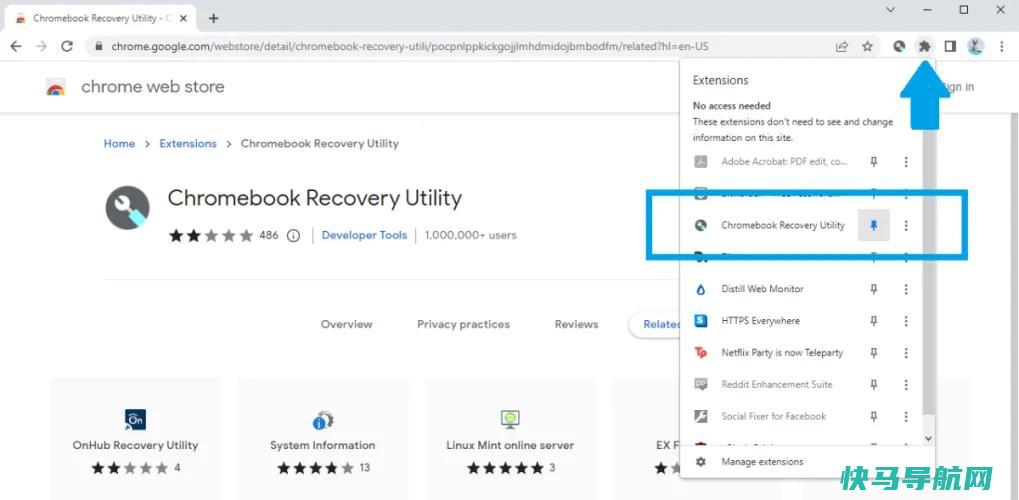Screen dimensions: 1019x500
Task: Open the OnHub Recovery Utility icon
Action: pyautogui.click(x=135, y=420)
